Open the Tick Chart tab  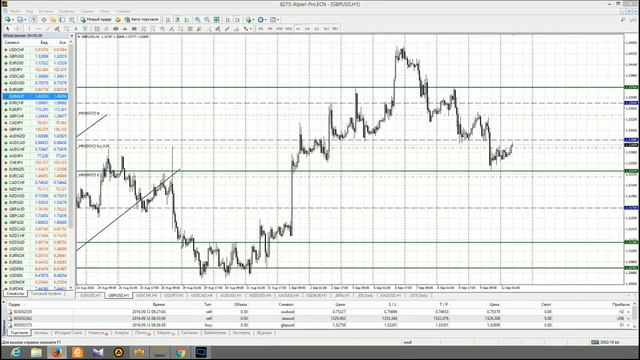click(x=46, y=294)
